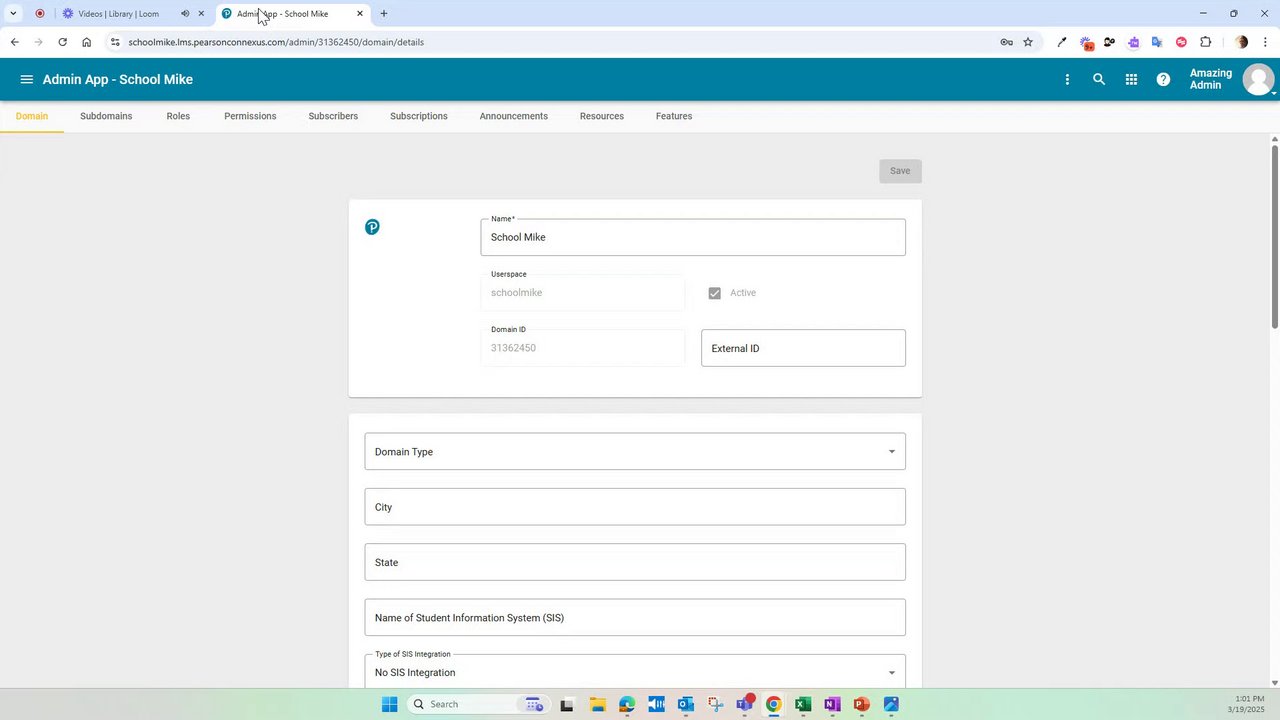1280x720 pixels.
Task: Toggle the Active checkbox
Action: [714, 293]
